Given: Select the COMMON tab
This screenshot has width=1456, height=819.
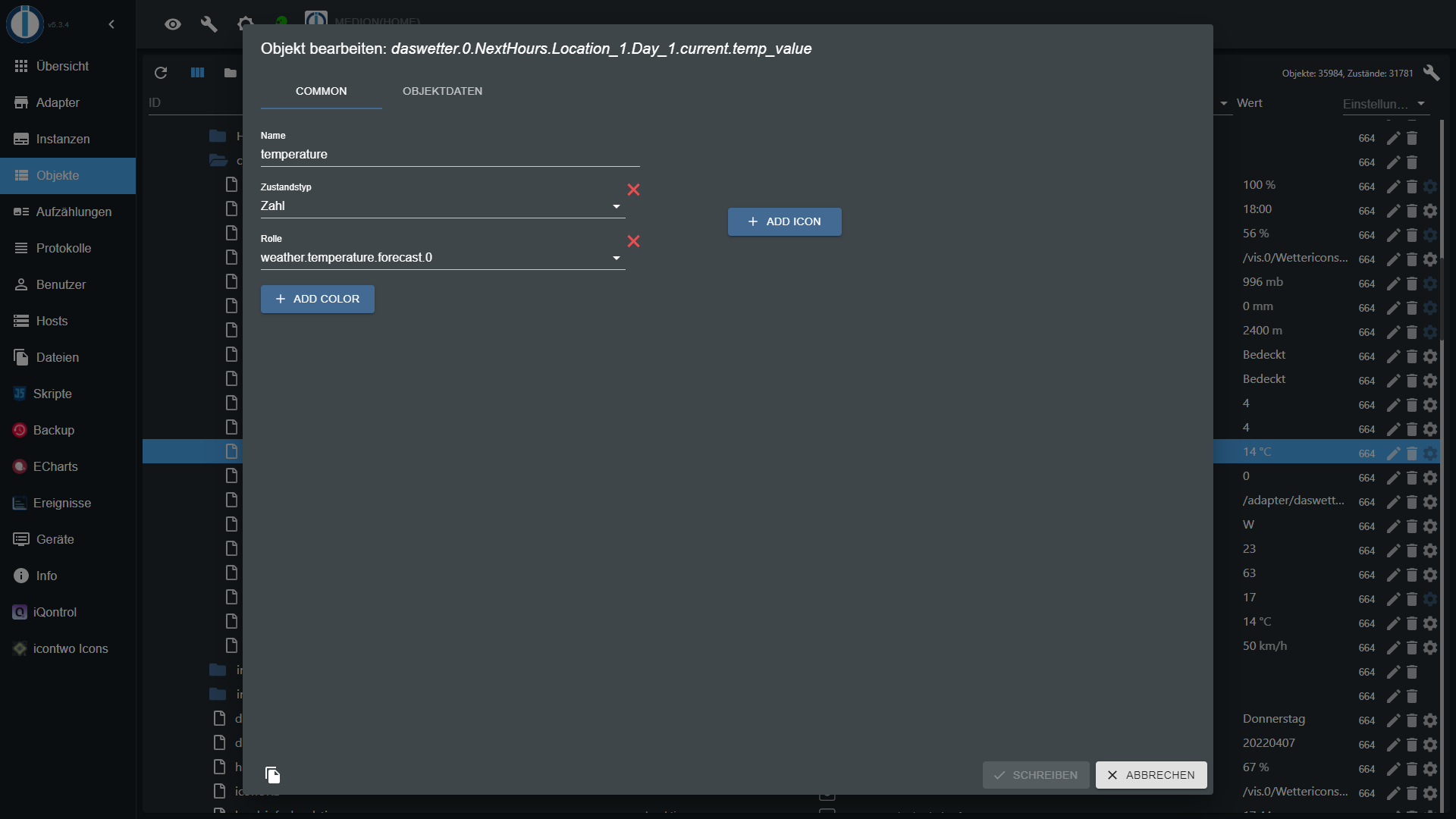Looking at the screenshot, I should pyautogui.click(x=321, y=91).
